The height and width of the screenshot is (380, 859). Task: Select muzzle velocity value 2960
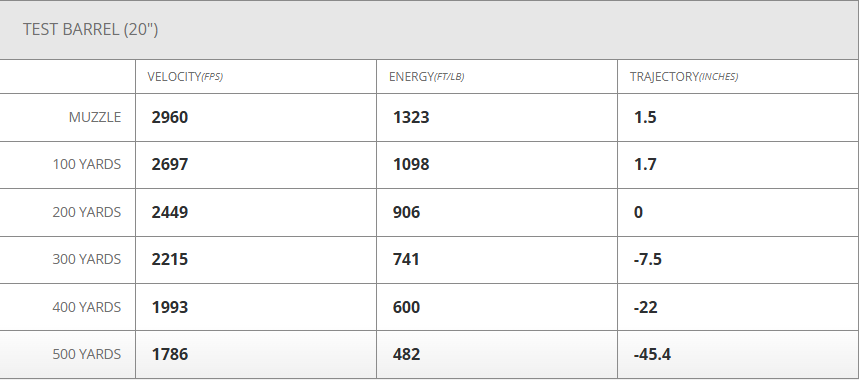click(x=170, y=117)
